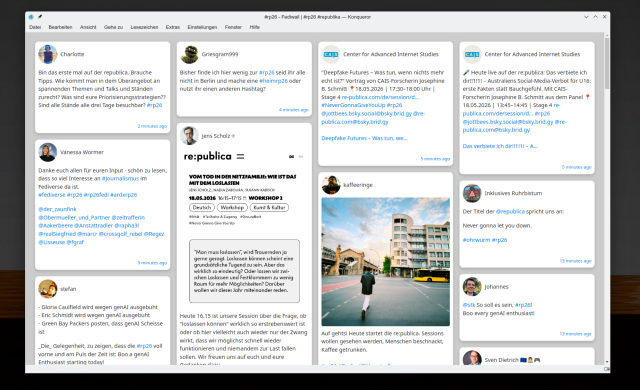Click the Workshop tag in session image
The image size is (640, 390).
click(x=232, y=207)
